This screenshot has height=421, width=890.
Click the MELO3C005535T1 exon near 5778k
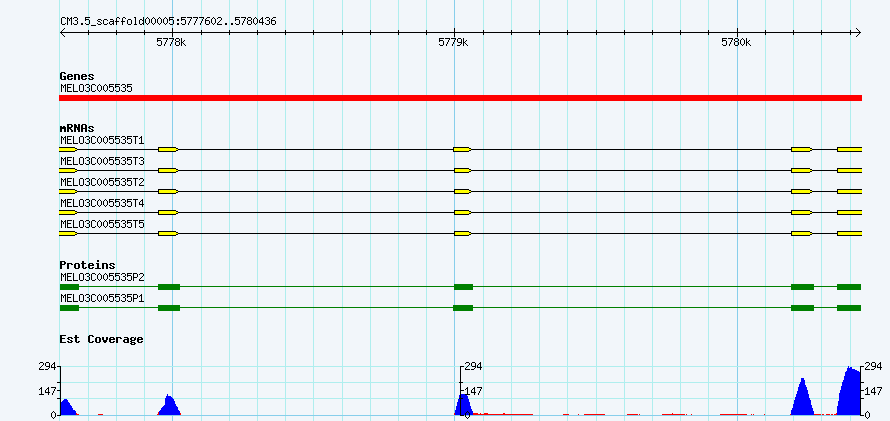tap(168, 149)
